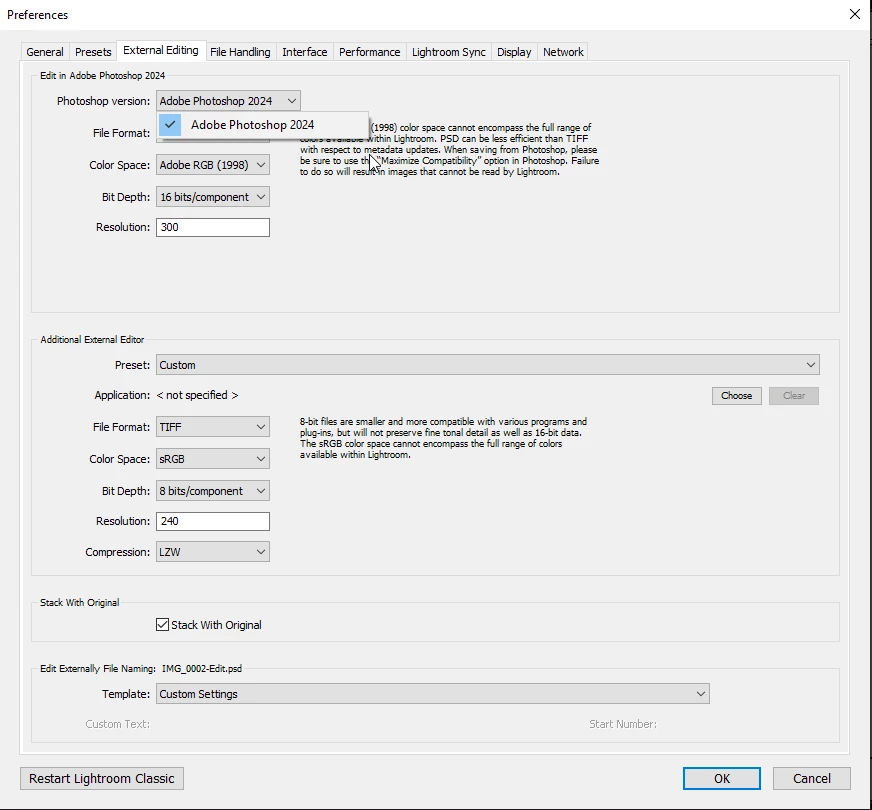Switch to the Network tab
The width and height of the screenshot is (872, 810).
(x=563, y=52)
